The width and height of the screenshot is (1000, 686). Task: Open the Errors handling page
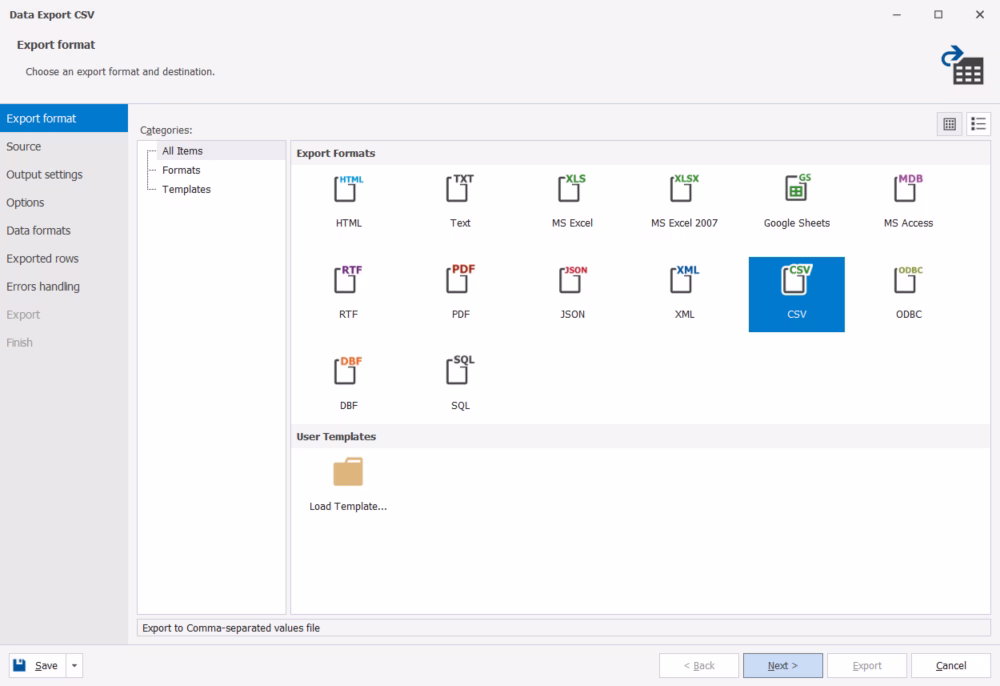point(64,287)
